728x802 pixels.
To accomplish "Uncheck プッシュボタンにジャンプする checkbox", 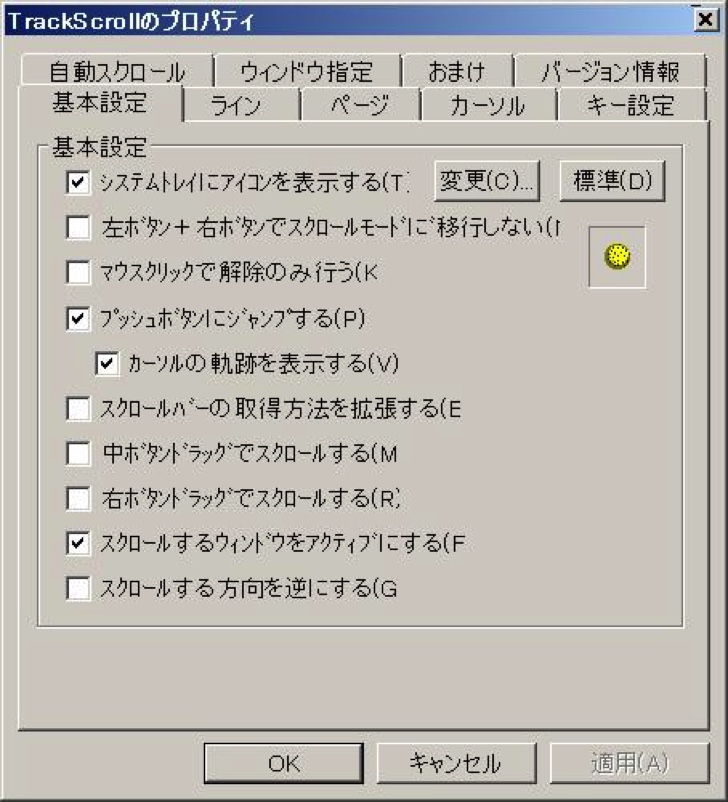I will 78,319.
